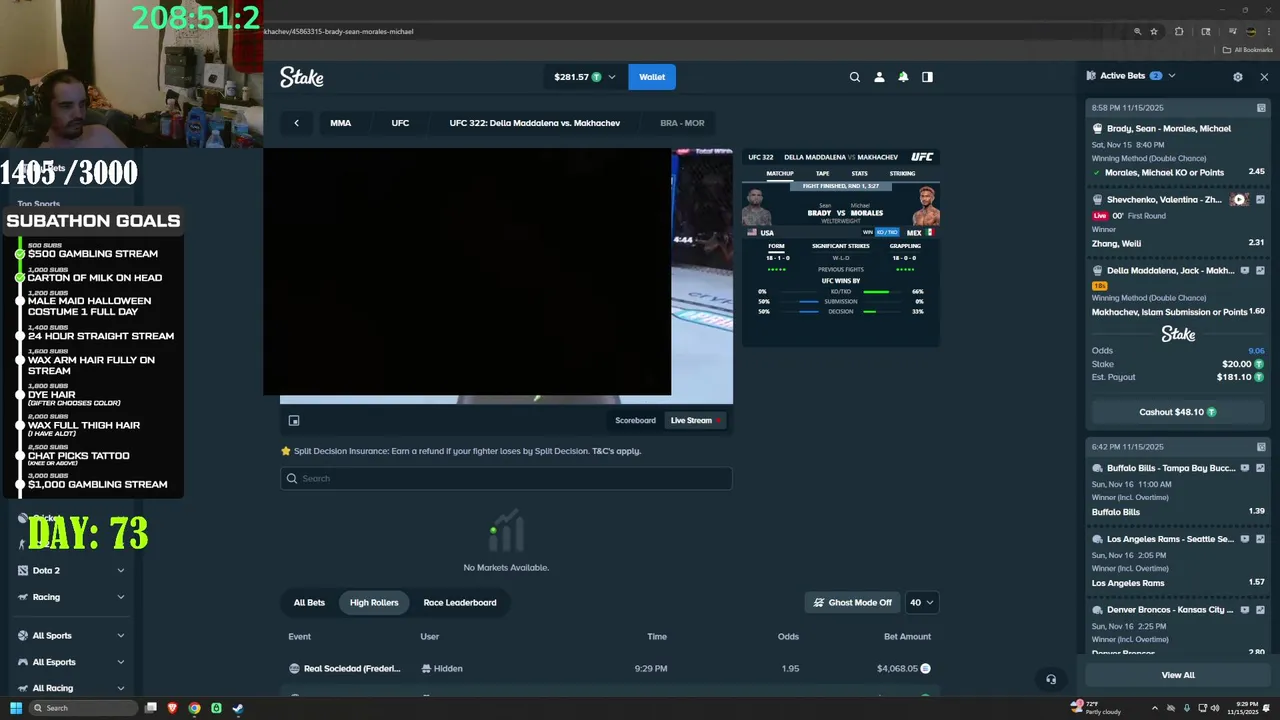The width and height of the screenshot is (1280, 720).
Task: Switch to the High Rollers tab
Action: 374,602
